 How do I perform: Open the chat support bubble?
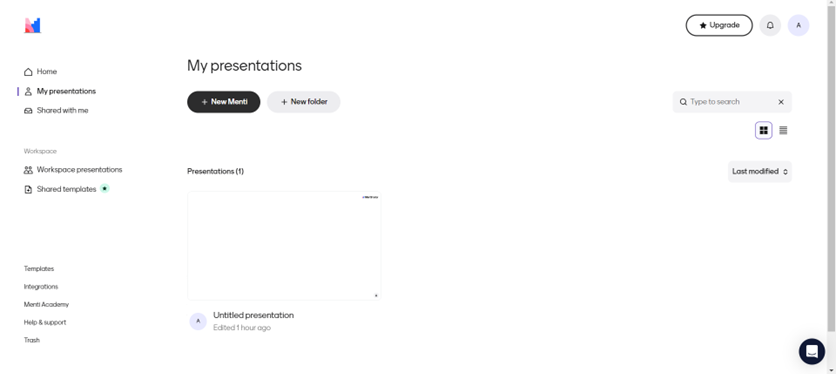click(811, 352)
